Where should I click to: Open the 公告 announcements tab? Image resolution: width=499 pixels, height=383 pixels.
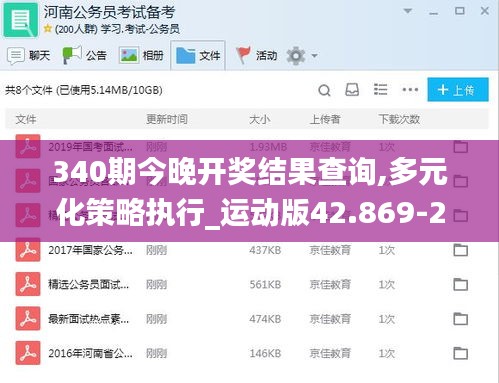[85, 55]
